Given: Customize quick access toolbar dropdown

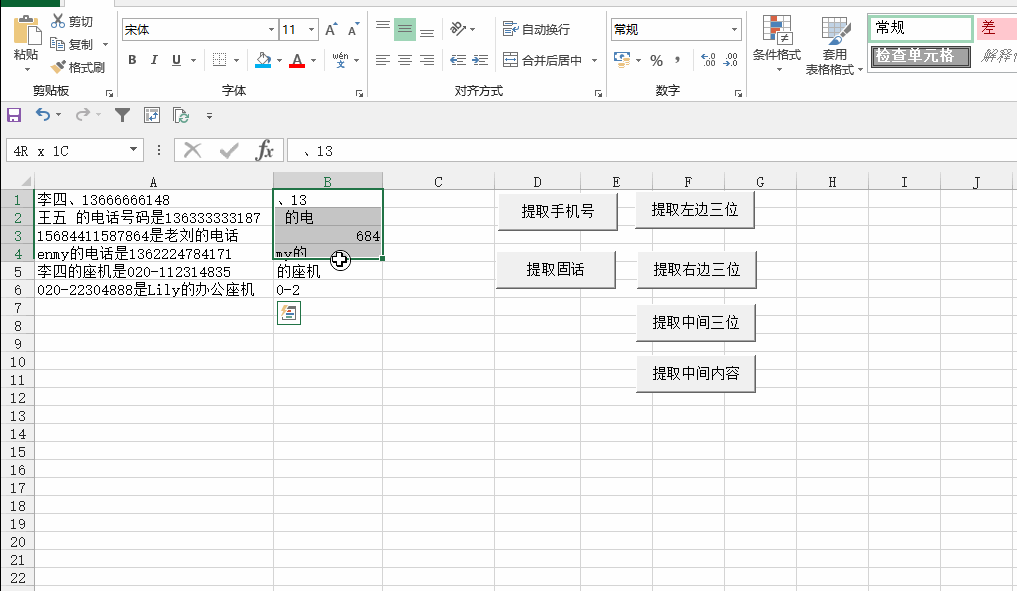Looking at the screenshot, I should tap(209, 116).
